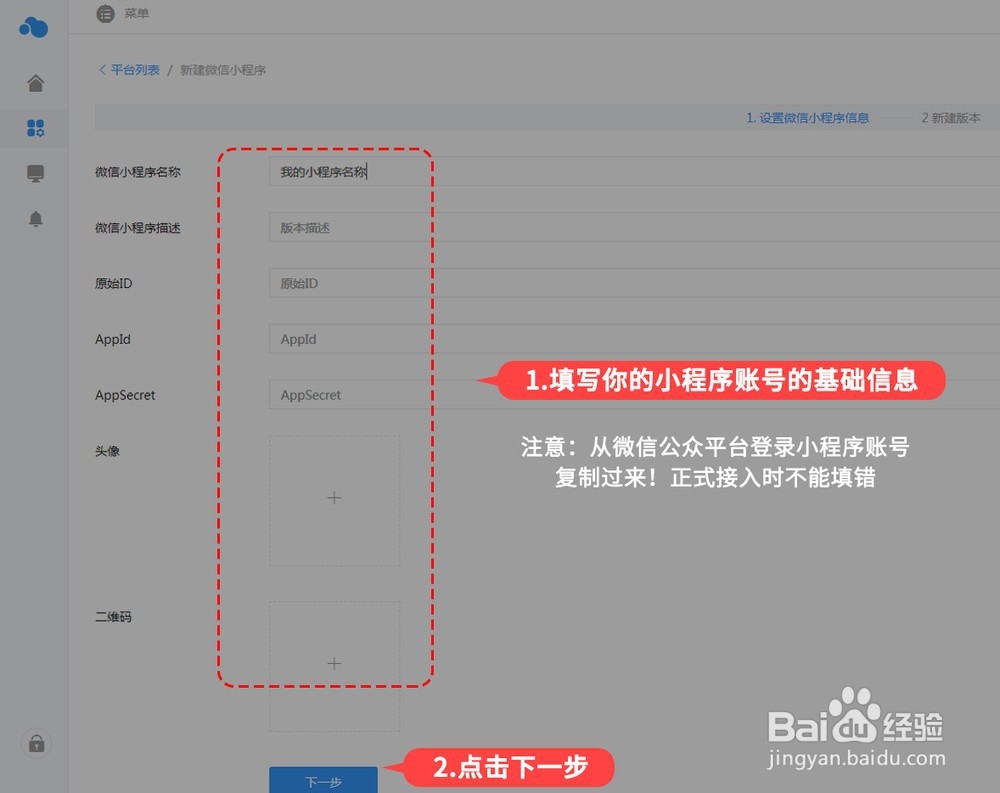Click the 新建微信小程序 breadcrumb item
Viewport: 1000px width, 793px height.
[222, 69]
